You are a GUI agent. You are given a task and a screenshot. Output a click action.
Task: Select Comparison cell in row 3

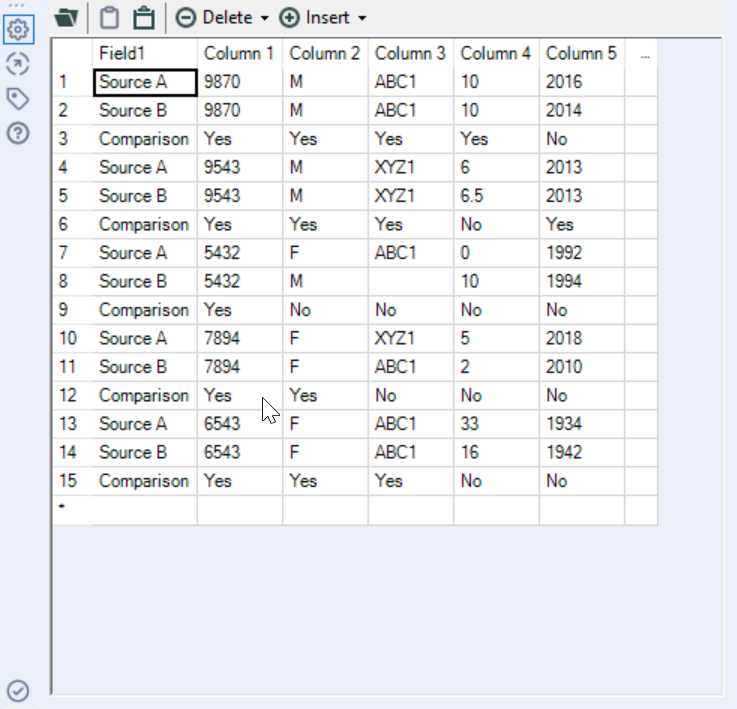pos(145,139)
